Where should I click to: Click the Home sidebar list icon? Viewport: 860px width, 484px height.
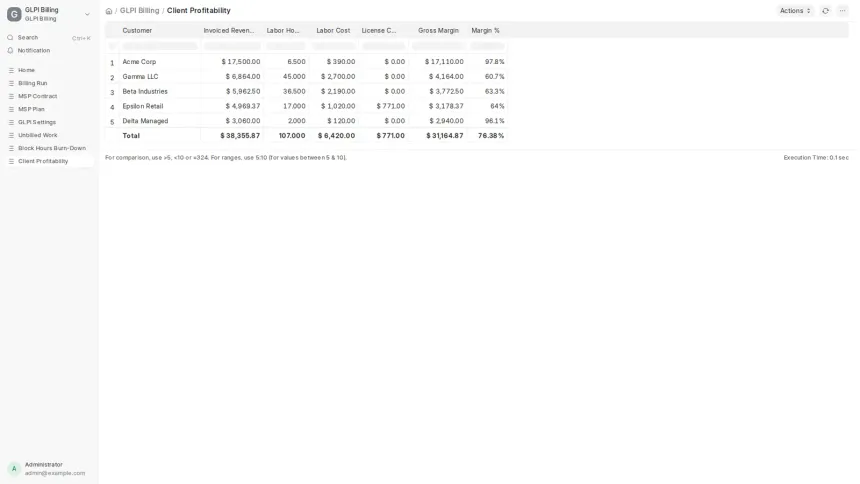point(11,70)
